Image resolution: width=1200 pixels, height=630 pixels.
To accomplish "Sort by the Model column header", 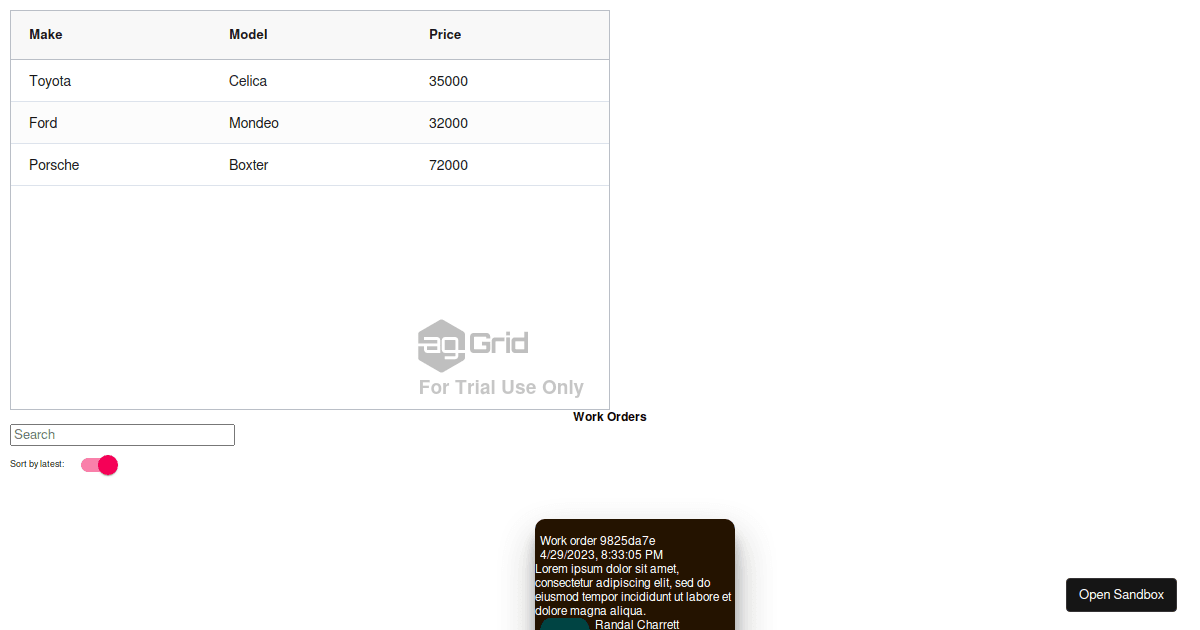I will click(248, 35).
